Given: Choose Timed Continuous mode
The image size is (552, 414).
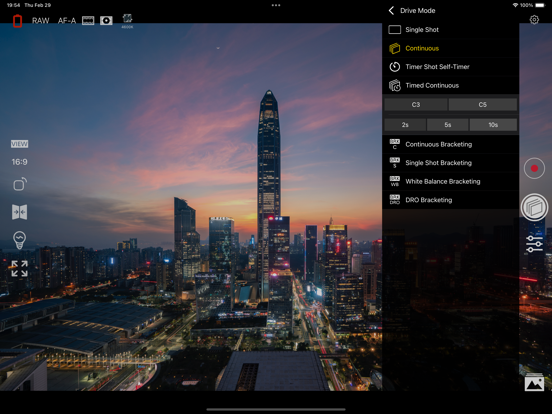Looking at the screenshot, I should (x=450, y=85).
